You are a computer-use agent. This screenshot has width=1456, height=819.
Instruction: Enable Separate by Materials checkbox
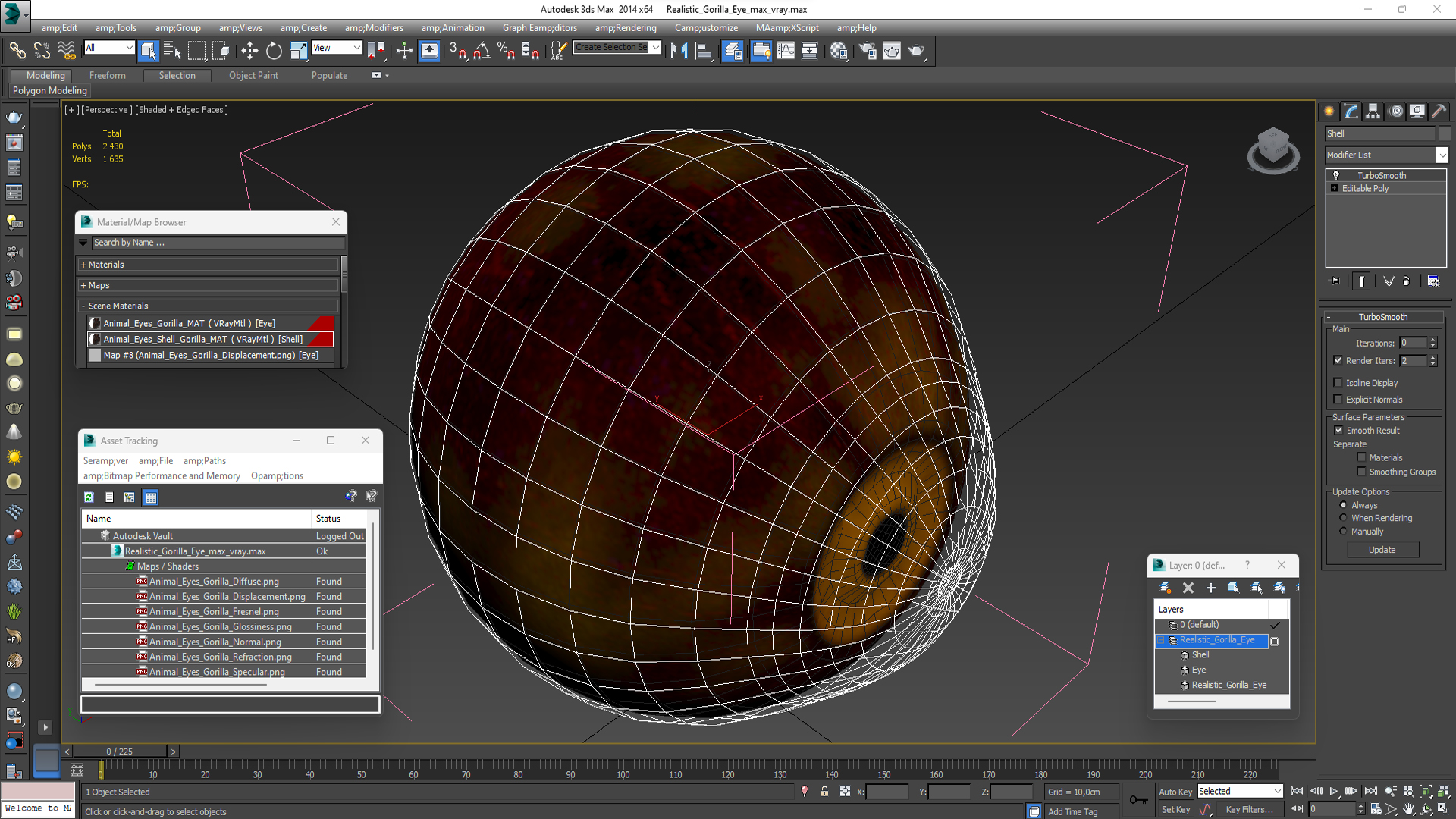click(1361, 457)
